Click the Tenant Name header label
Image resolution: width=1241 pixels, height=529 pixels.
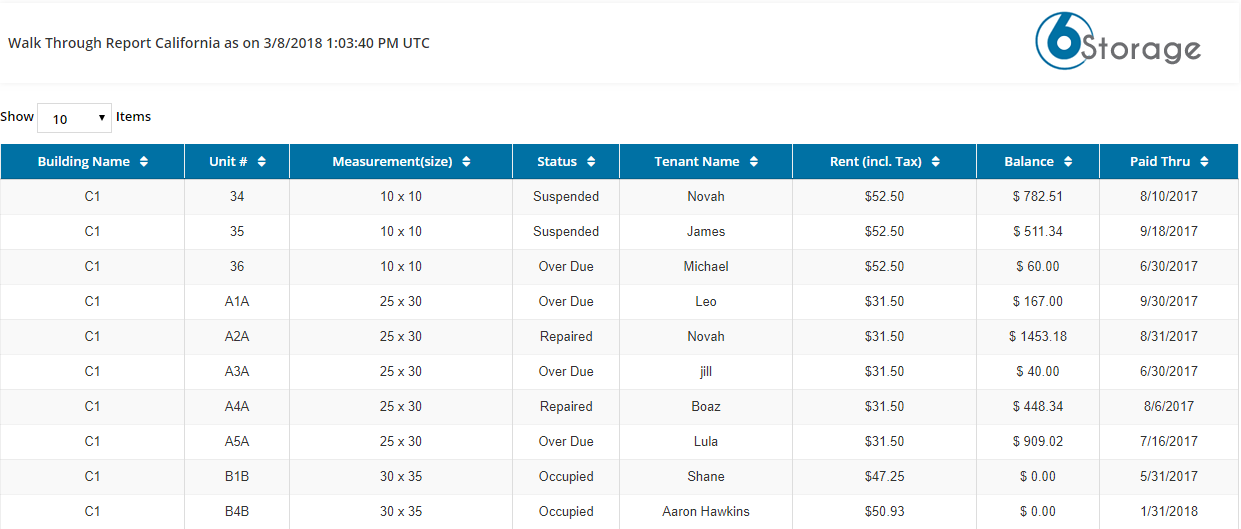coord(697,162)
